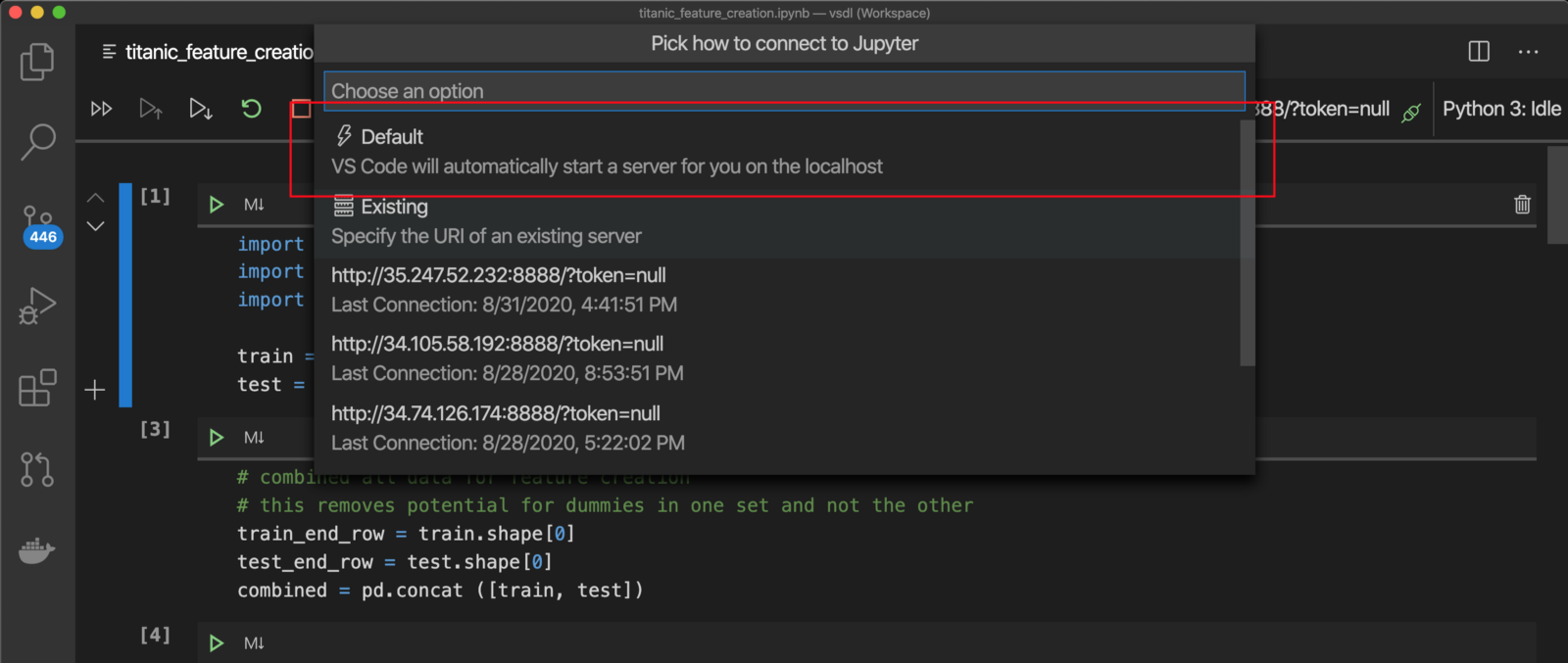Move cell 1 up with chevron
1568x663 pixels.
(x=95, y=198)
